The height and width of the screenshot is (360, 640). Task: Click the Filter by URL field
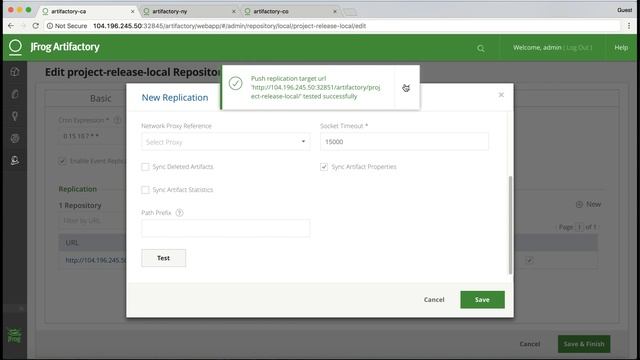click(92, 220)
